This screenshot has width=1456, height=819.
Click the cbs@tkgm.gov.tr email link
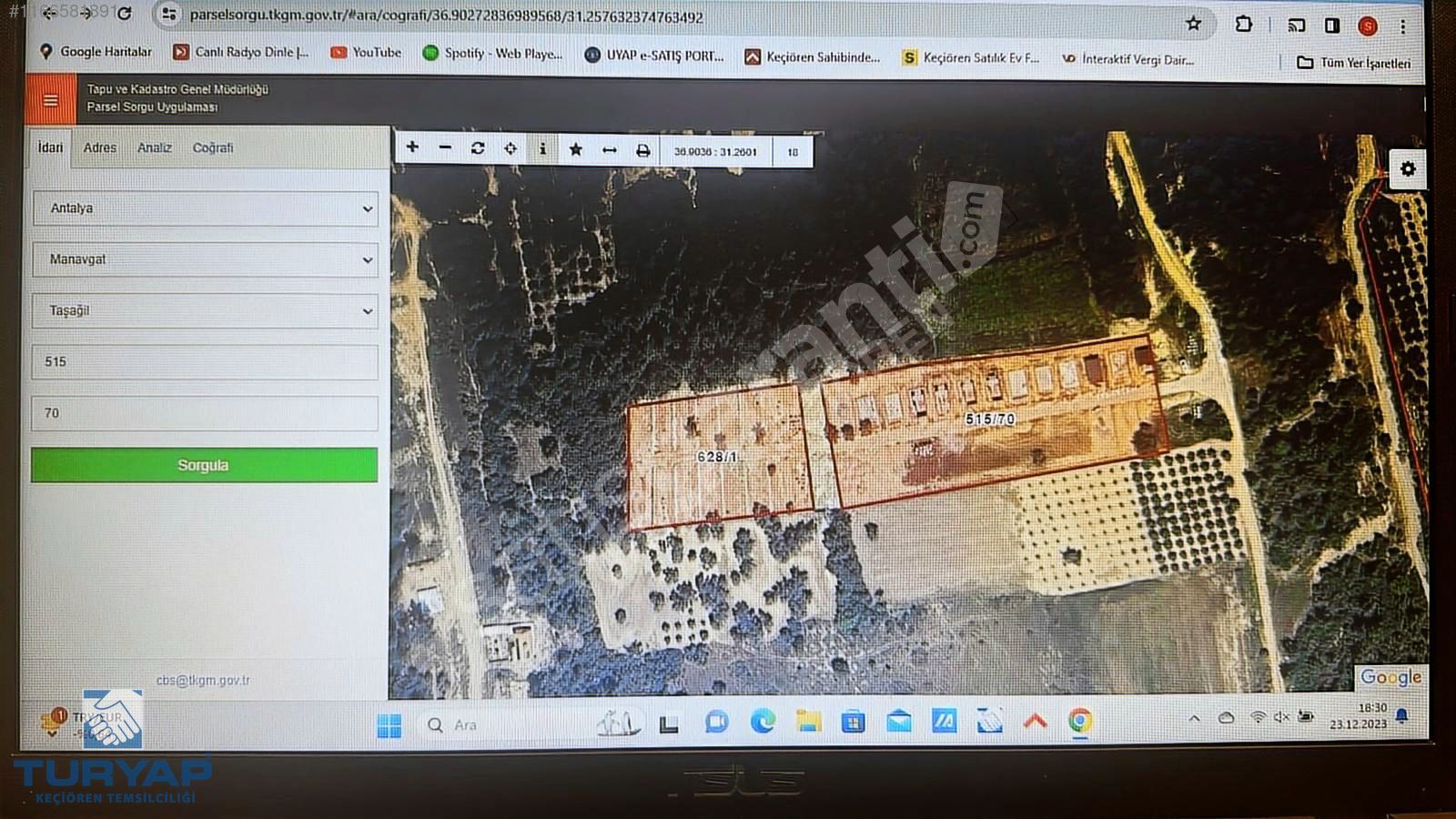pos(203,680)
